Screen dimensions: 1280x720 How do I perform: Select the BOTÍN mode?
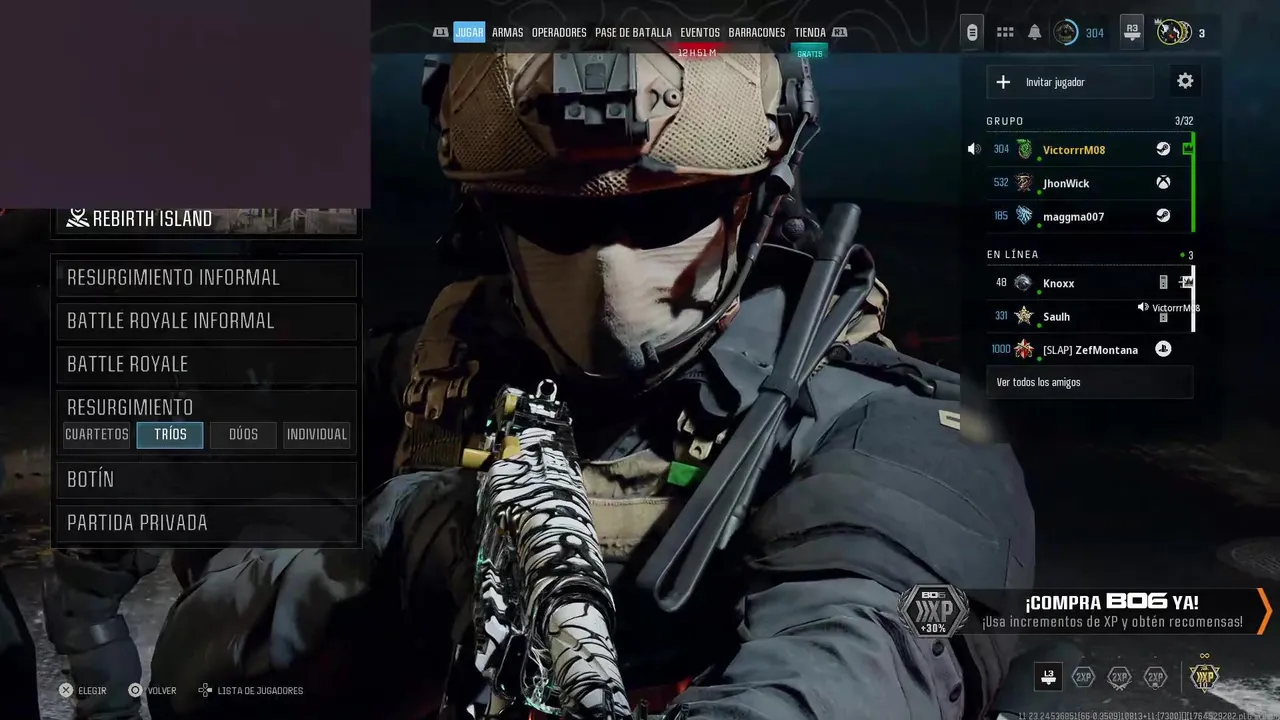(x=207, y=480)
